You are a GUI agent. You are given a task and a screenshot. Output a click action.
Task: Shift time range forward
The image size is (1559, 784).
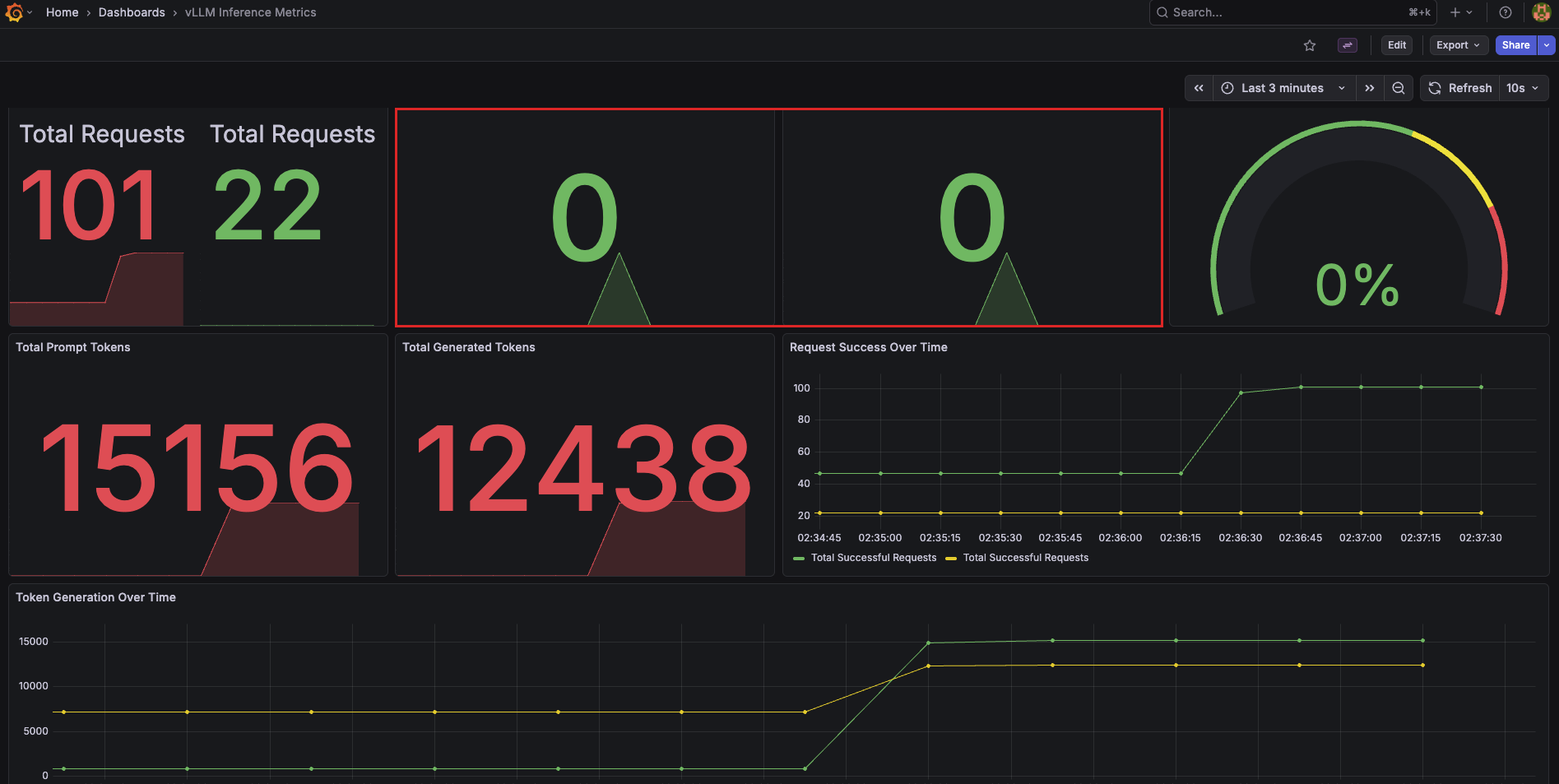(1370, 88)
